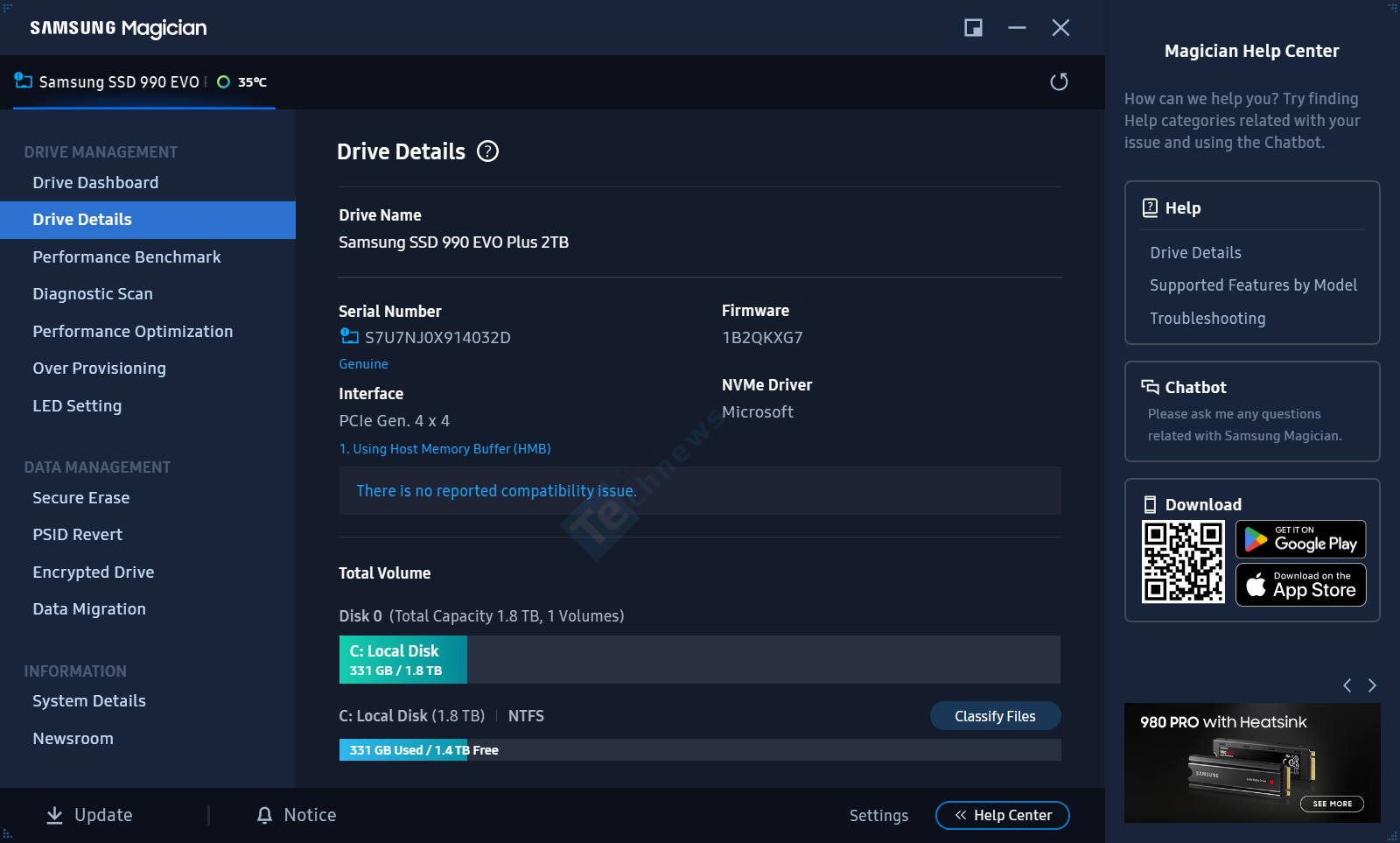
Task: Click the Genuine link
Action: (363, 364)
